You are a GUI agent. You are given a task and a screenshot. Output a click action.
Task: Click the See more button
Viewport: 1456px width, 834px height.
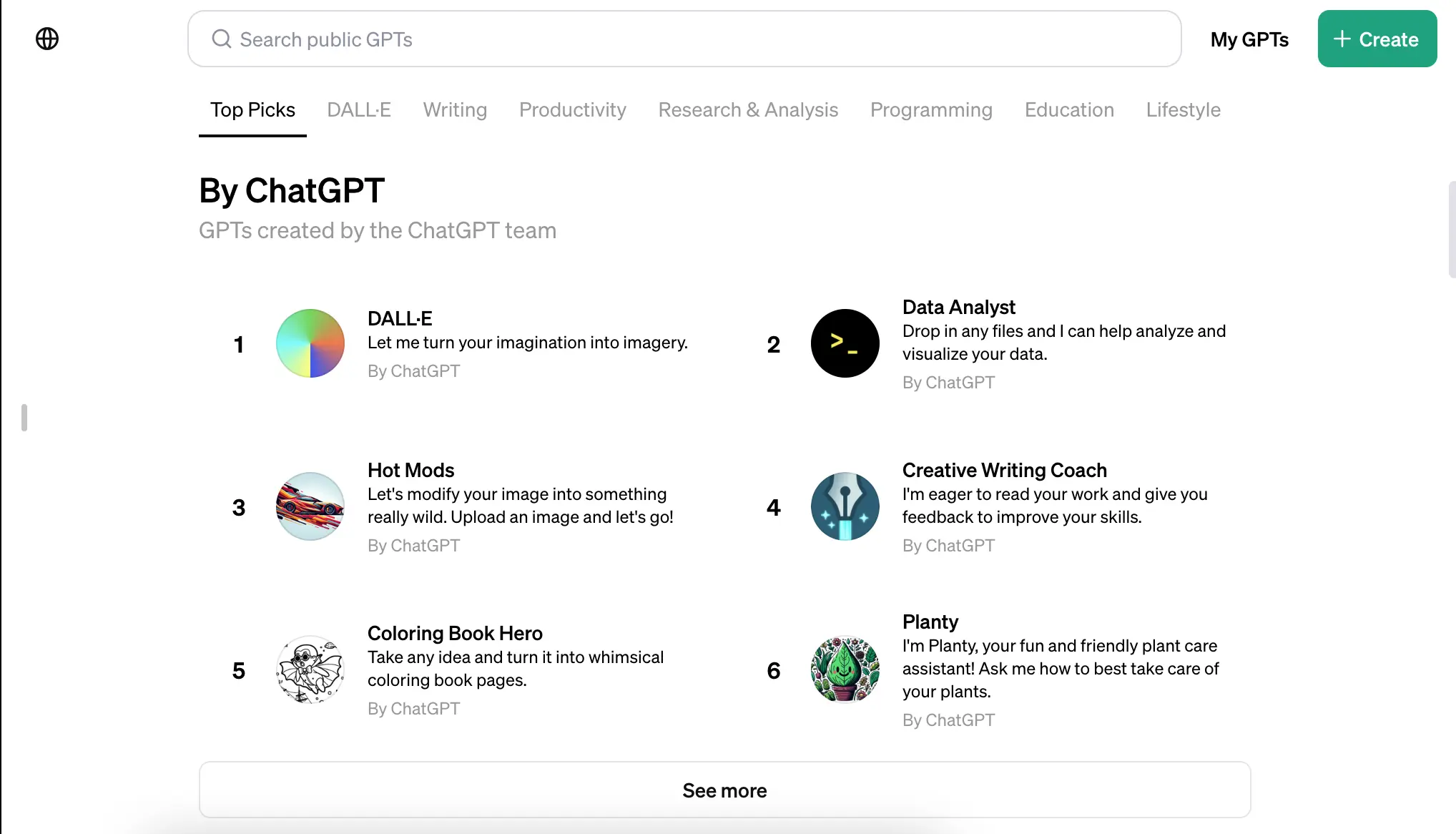724,790
